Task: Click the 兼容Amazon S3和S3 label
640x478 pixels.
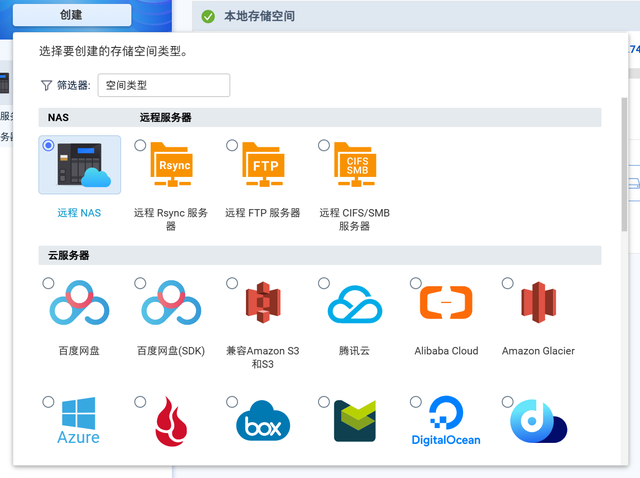Action: (x=262, y=357)
